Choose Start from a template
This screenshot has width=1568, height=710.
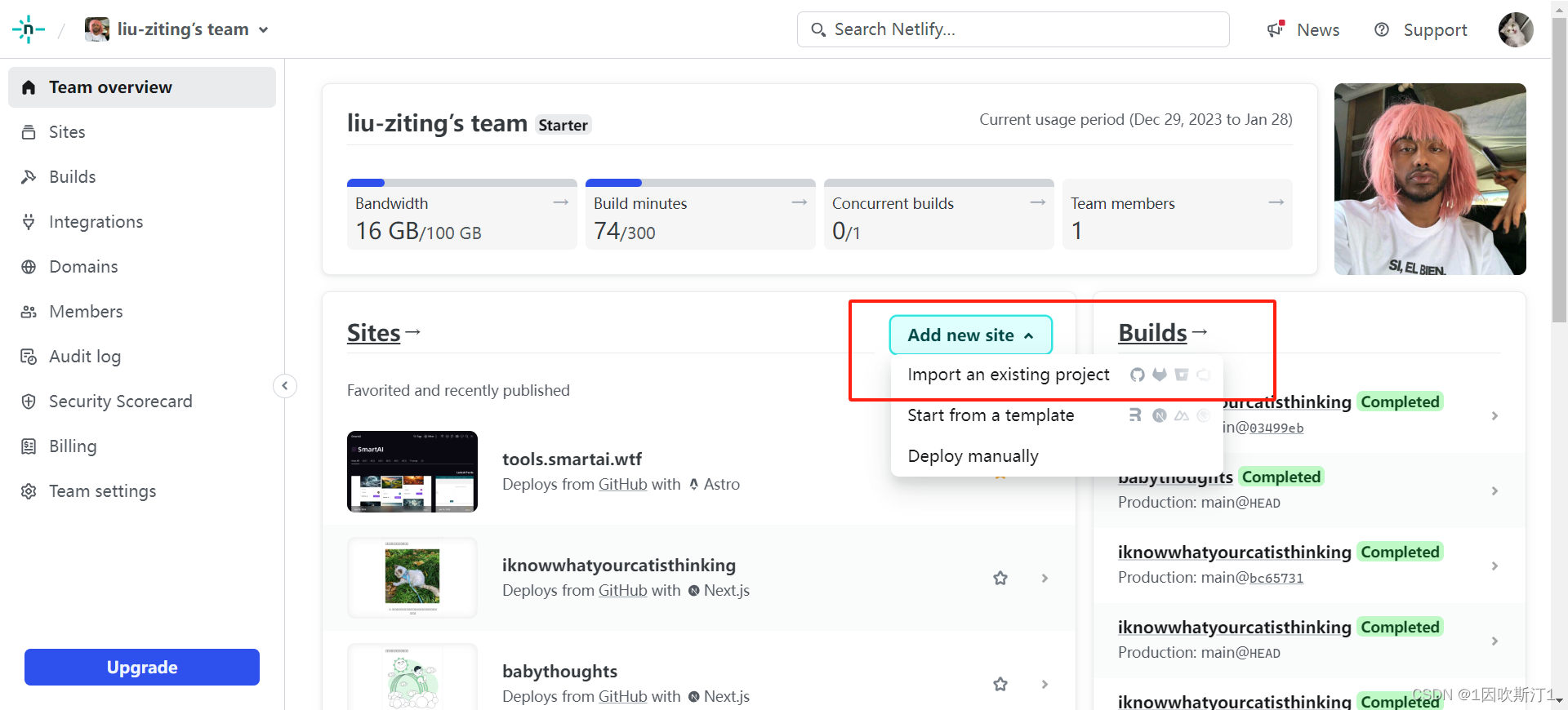[x=1057, y=415]
